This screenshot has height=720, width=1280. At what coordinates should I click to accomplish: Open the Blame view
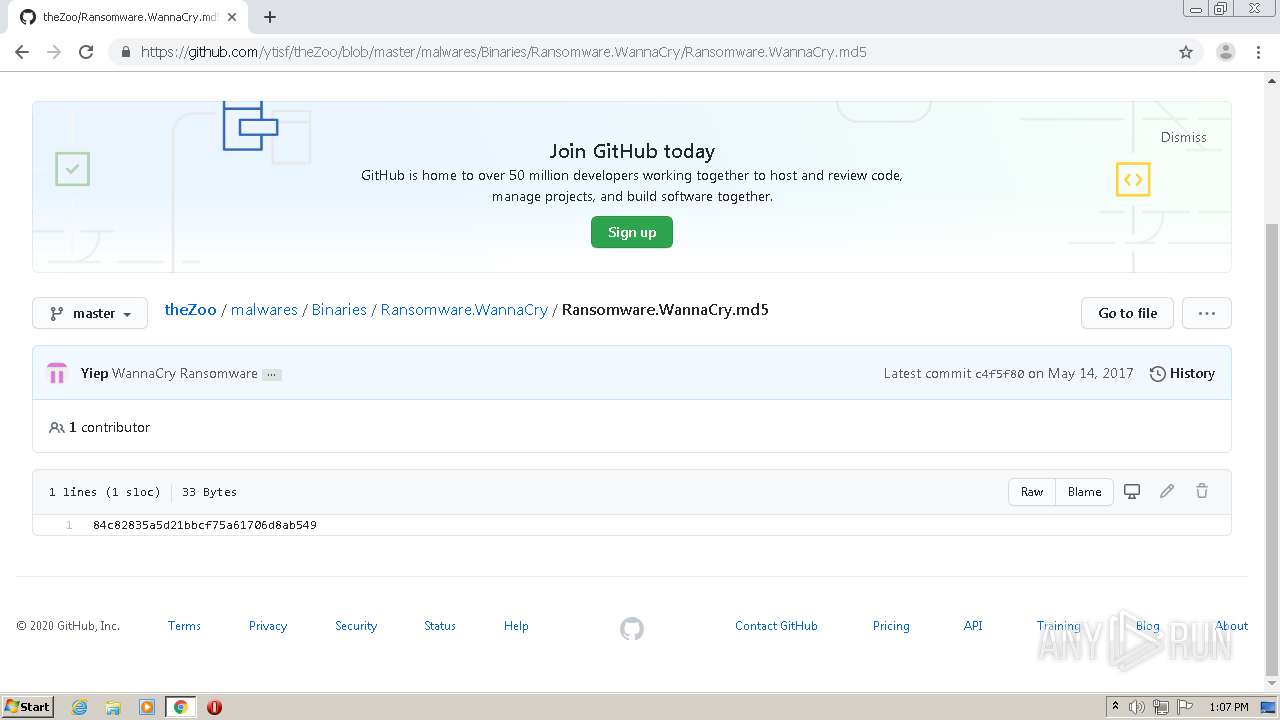click(1084, 491)
